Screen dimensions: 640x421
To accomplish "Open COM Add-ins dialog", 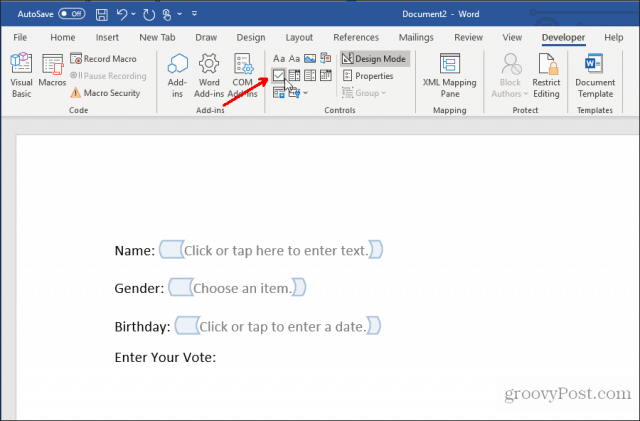I will pyautogui.click(x=242, y=76).
